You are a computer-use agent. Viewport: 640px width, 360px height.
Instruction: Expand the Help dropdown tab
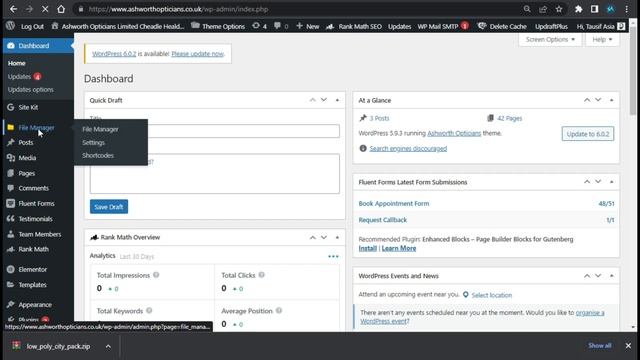(x=602, y=40)
